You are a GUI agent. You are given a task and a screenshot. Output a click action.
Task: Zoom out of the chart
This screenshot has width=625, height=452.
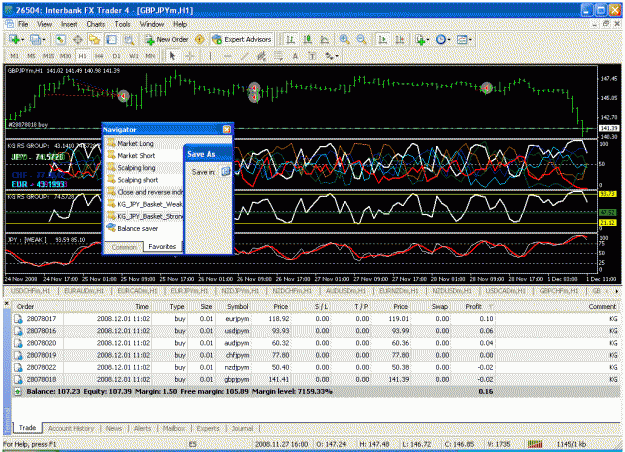[x=362, y=39]
